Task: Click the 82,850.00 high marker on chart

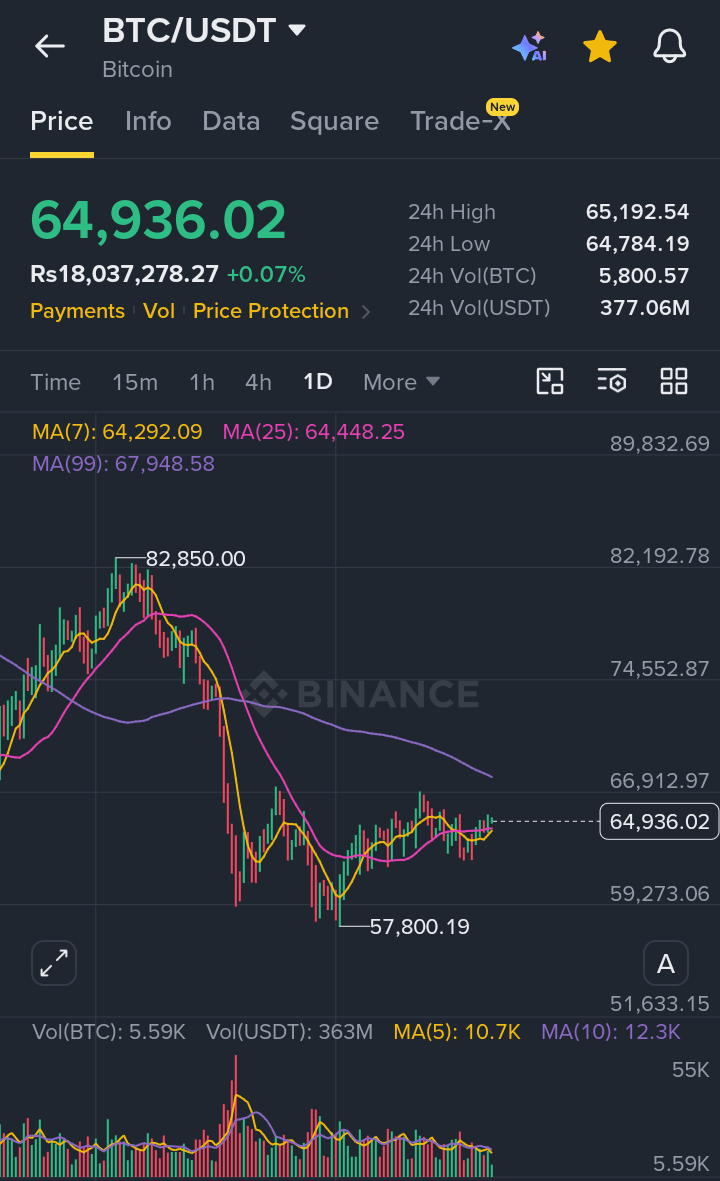Action: tap(195, 559)
